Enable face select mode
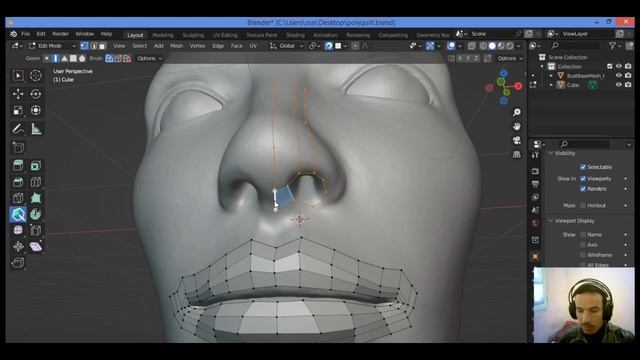Viewport: 640px width, 360px height. click(x=102, y=46)
